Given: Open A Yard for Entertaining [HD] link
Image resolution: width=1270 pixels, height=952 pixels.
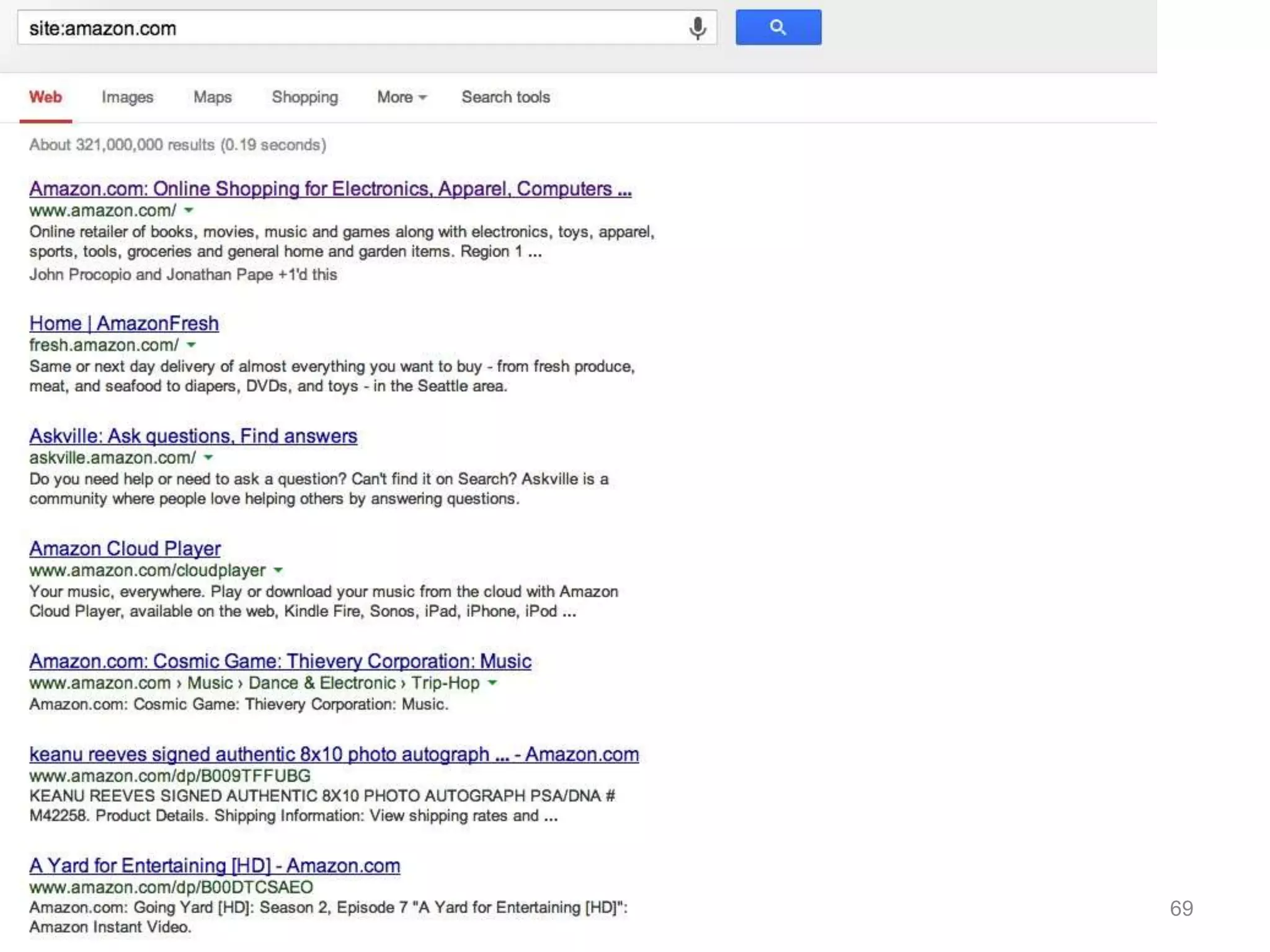Looking at the screenshot, I should click(215, 866).
